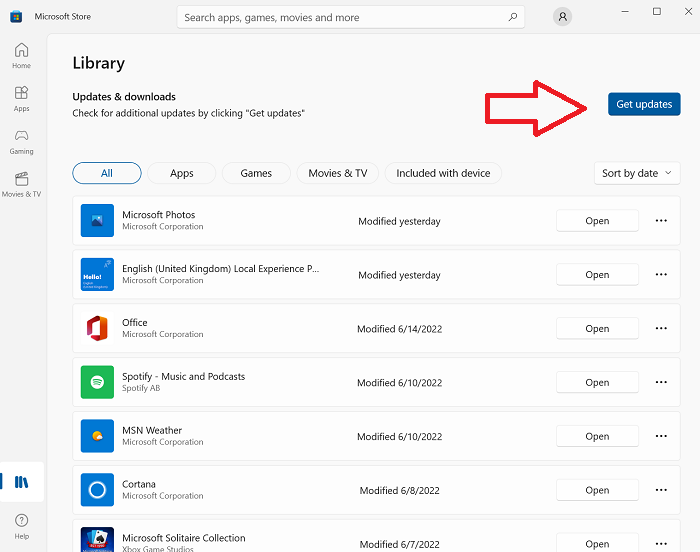
Task: Click the Get updates button
Action: [644, 104]
